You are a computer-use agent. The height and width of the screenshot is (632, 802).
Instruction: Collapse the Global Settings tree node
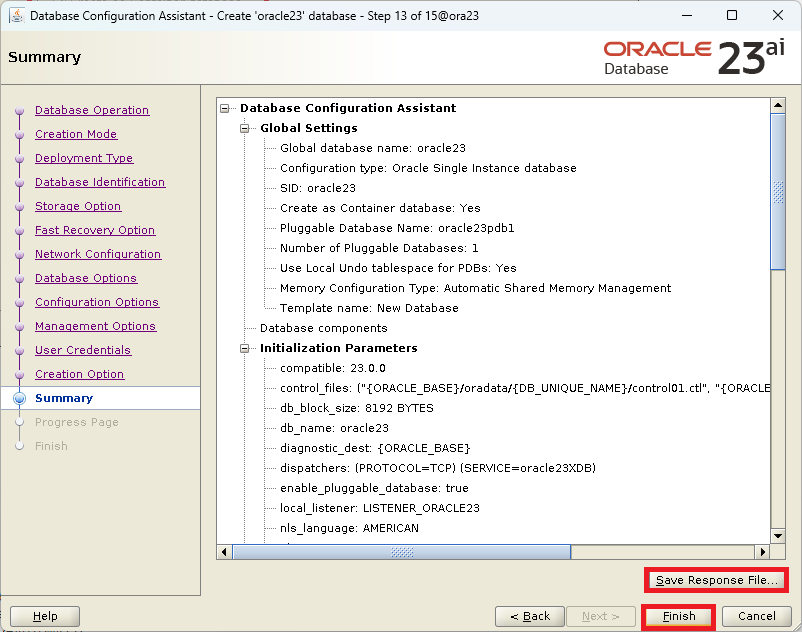[x=244, y=128]
